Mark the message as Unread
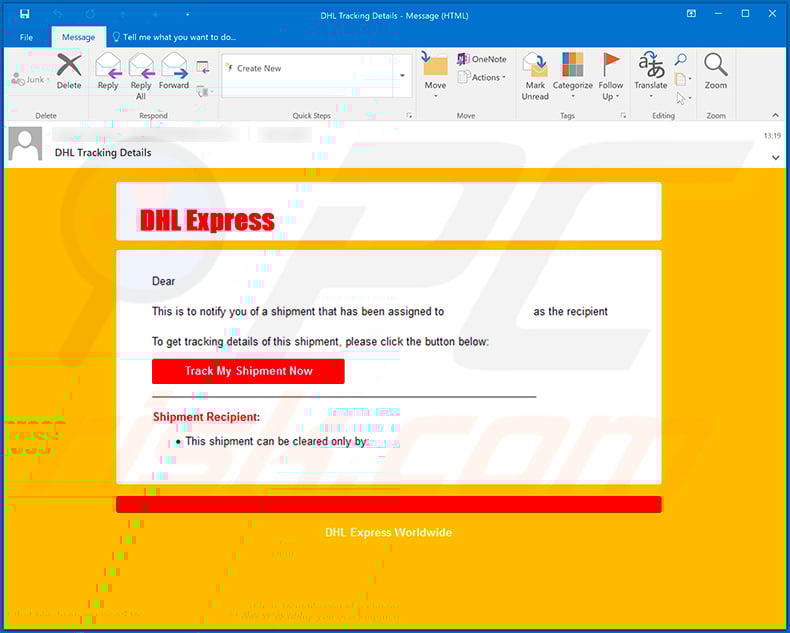The width and height of the screenshot is (790, 633). (x=535, y=77)
